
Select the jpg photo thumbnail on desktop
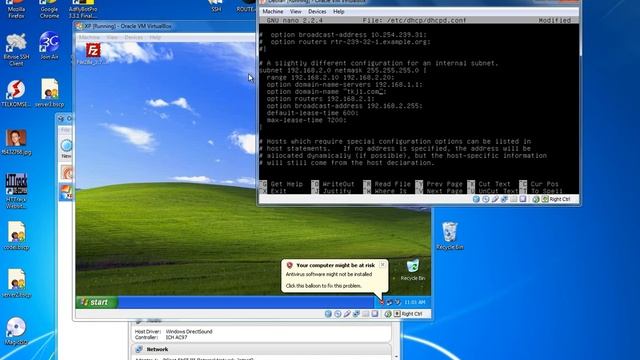tap(16, 142)
